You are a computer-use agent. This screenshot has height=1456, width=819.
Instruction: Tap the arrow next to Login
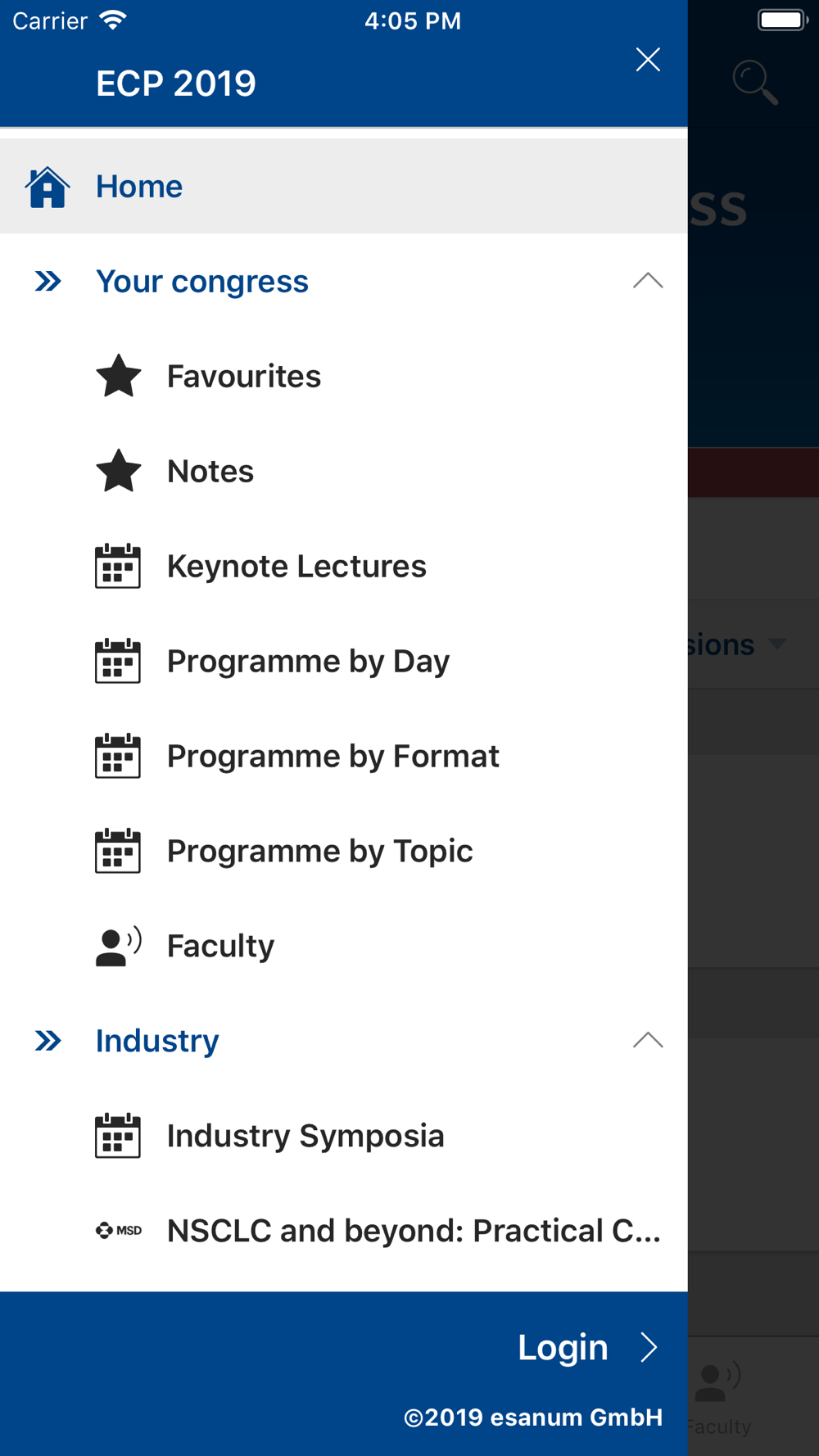649,1347
